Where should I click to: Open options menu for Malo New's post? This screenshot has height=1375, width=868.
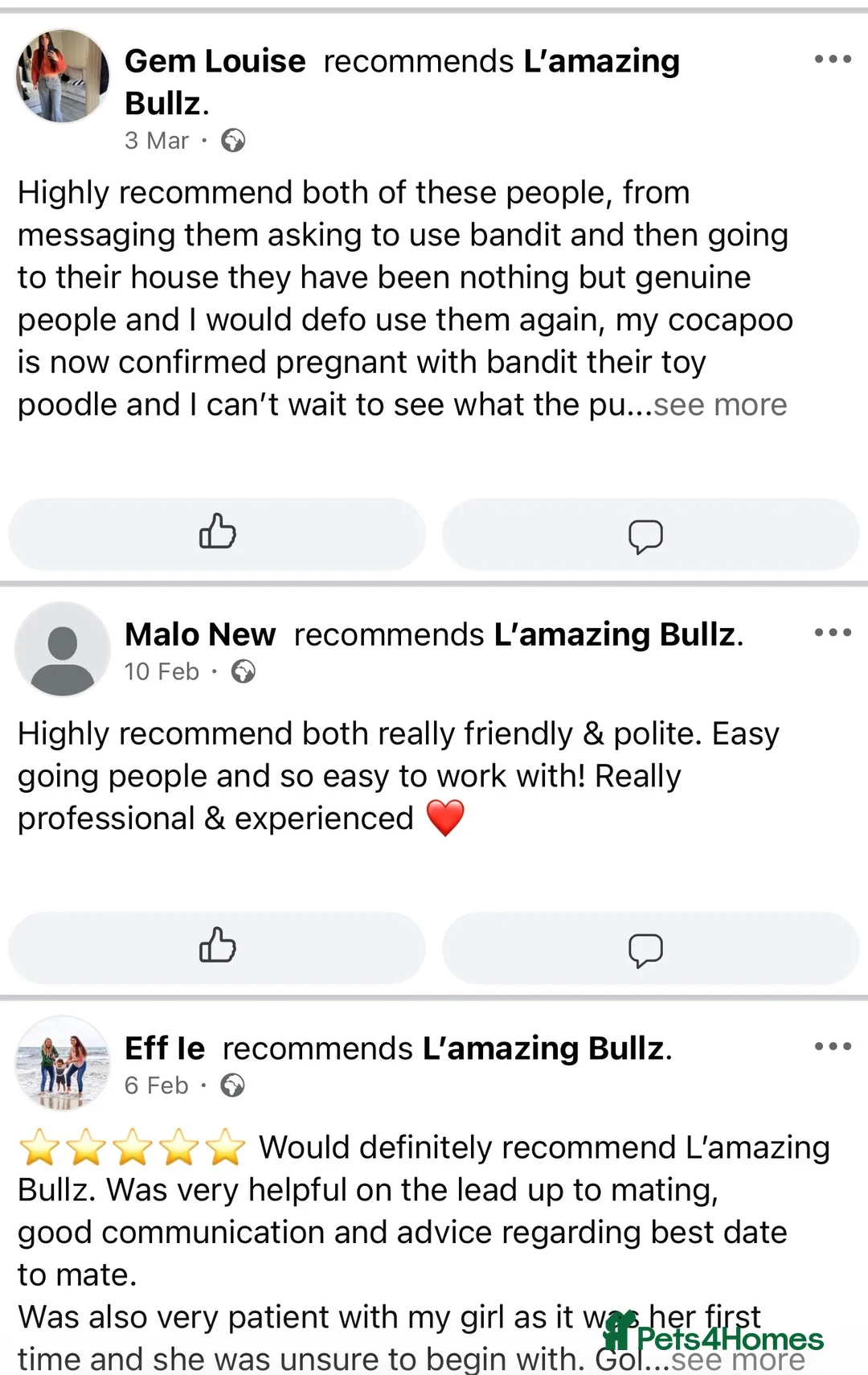tap(832, 633)
